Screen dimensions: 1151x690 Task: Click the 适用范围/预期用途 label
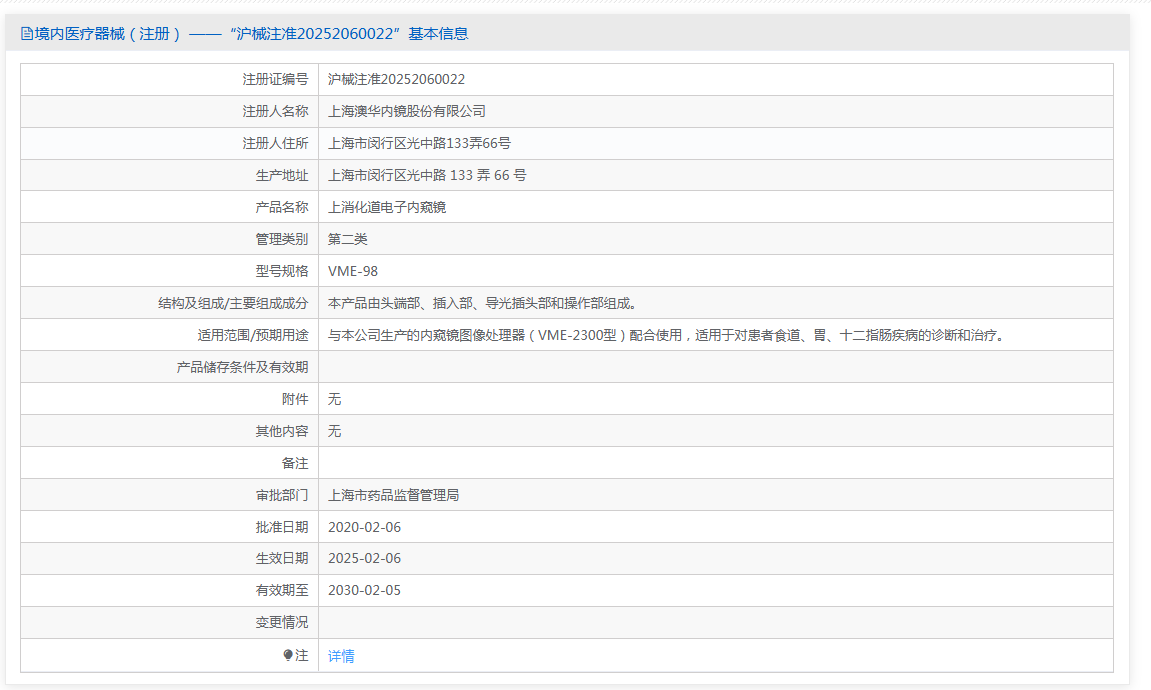pyautogui.click(x=253, y=335)
